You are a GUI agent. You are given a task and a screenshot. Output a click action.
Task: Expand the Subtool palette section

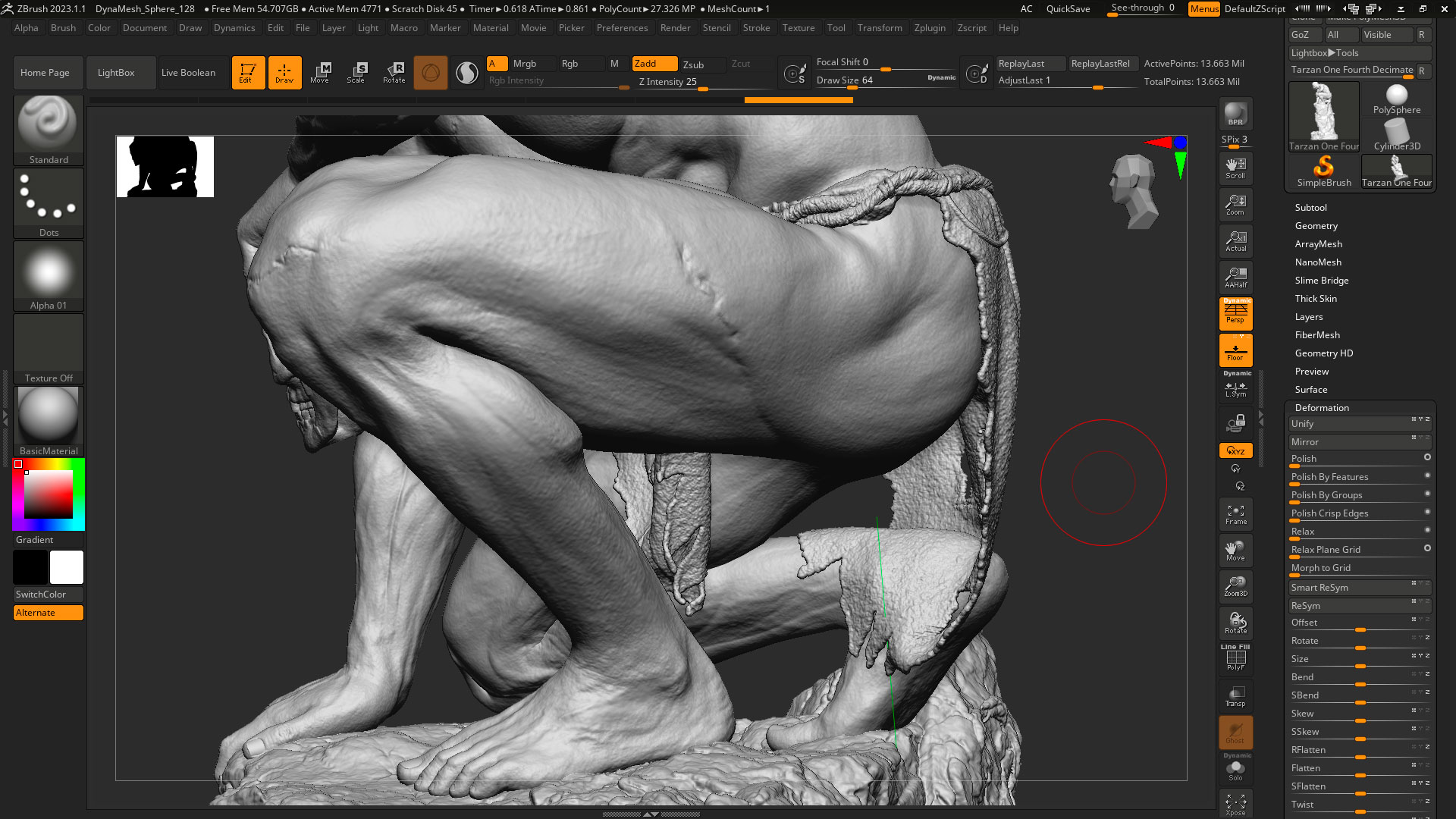point(1310,207)
